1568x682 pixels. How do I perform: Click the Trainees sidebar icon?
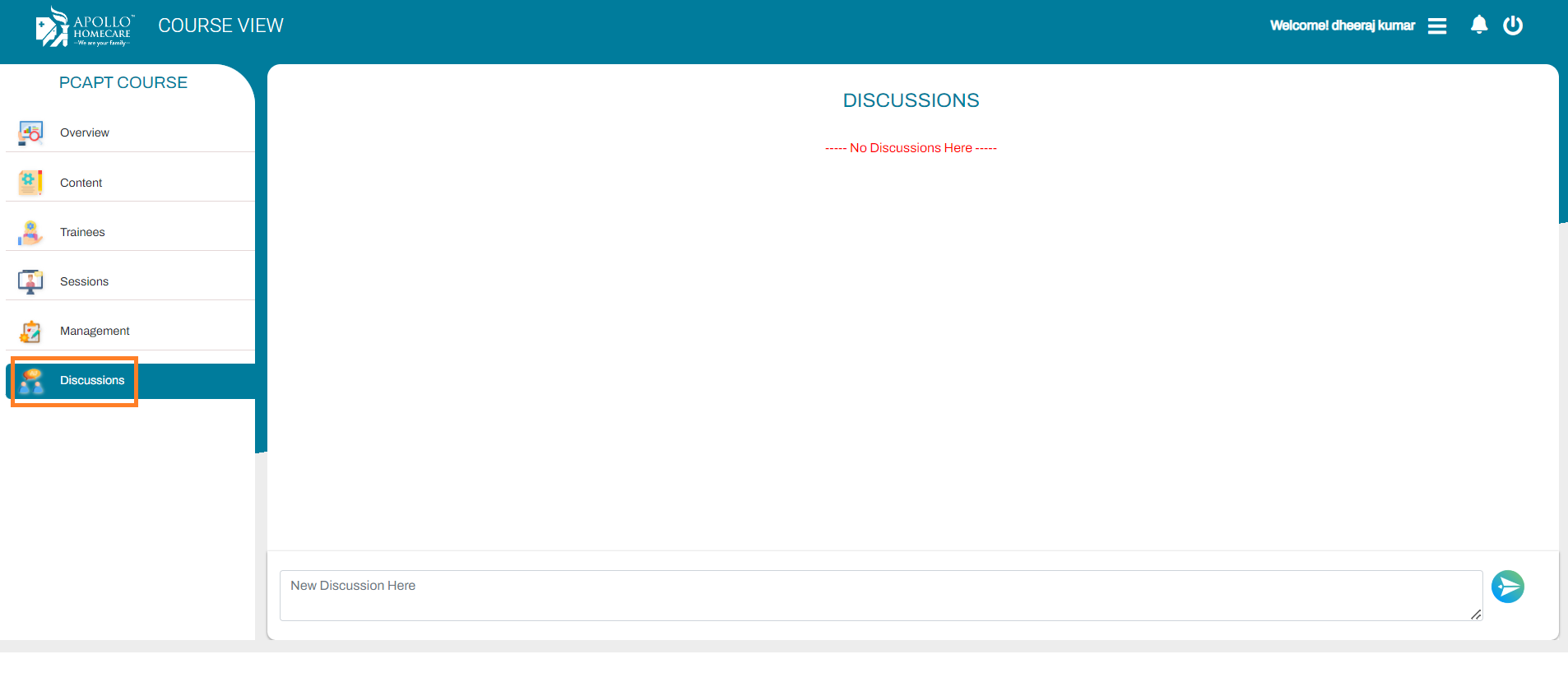click(30, 232)
